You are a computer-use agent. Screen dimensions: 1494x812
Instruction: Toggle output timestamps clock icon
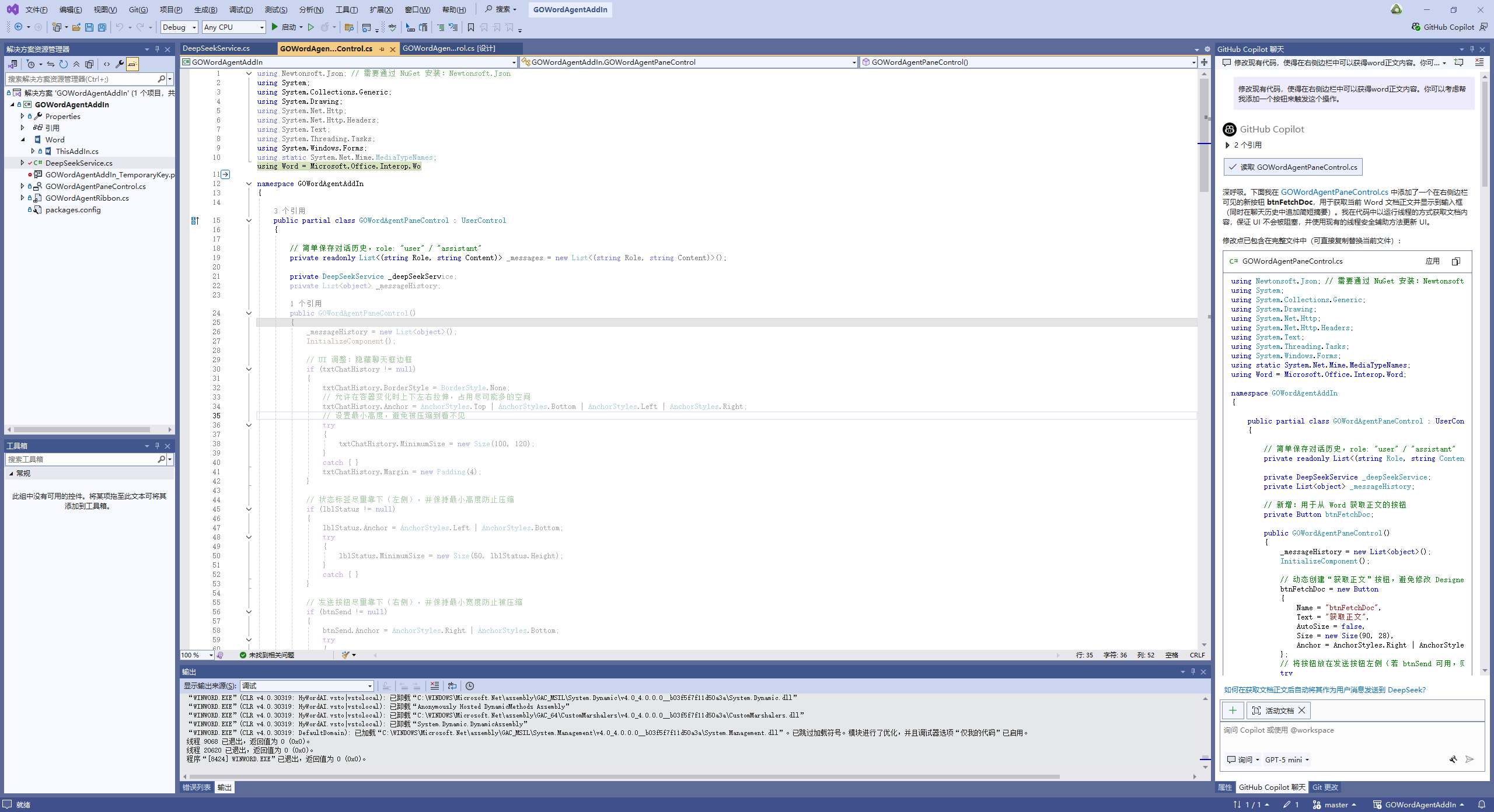(x=470, y=686)
